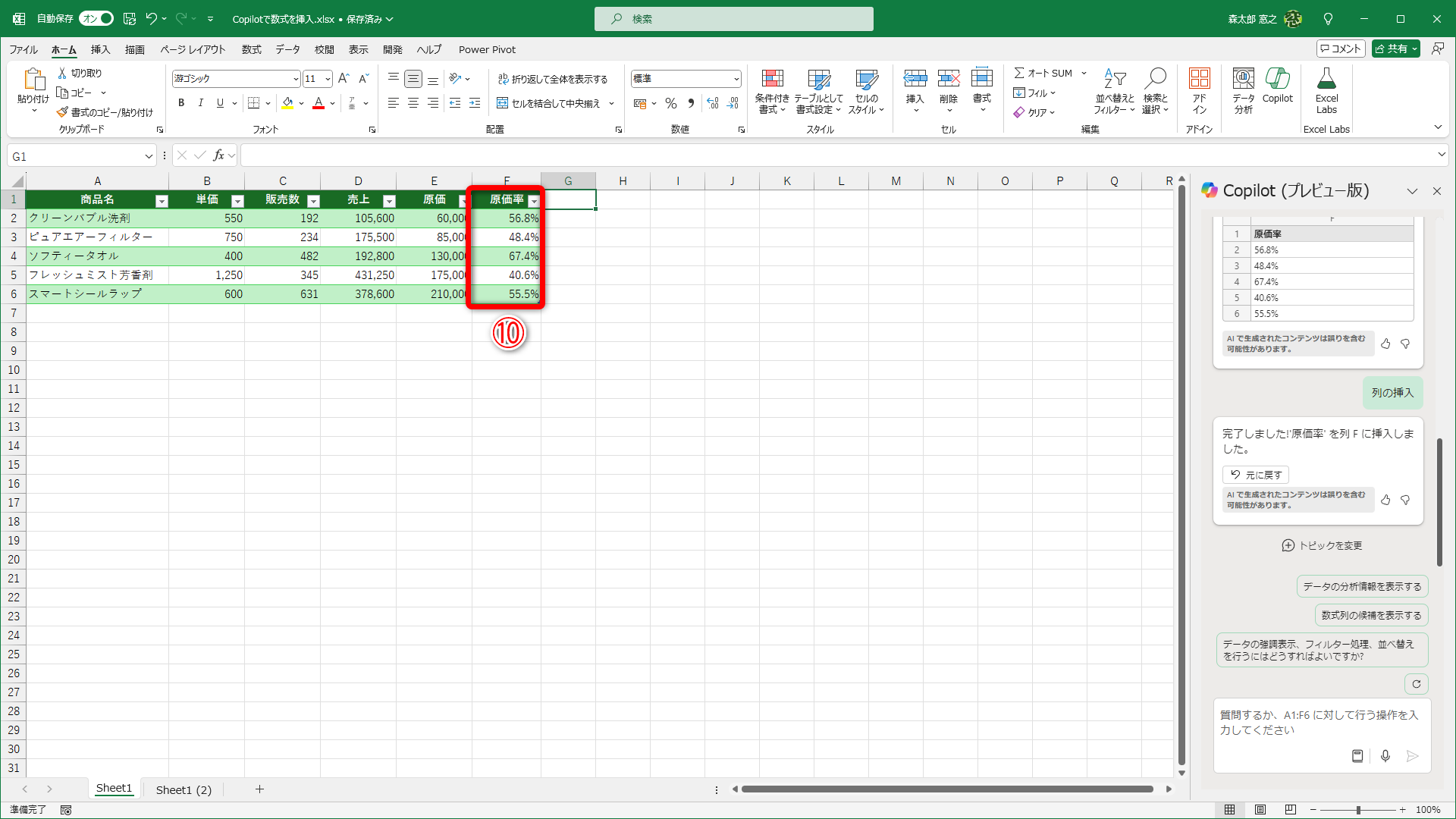Switch to Sheet1 (2) tab
1456x819 pixels.
[184, 789]
